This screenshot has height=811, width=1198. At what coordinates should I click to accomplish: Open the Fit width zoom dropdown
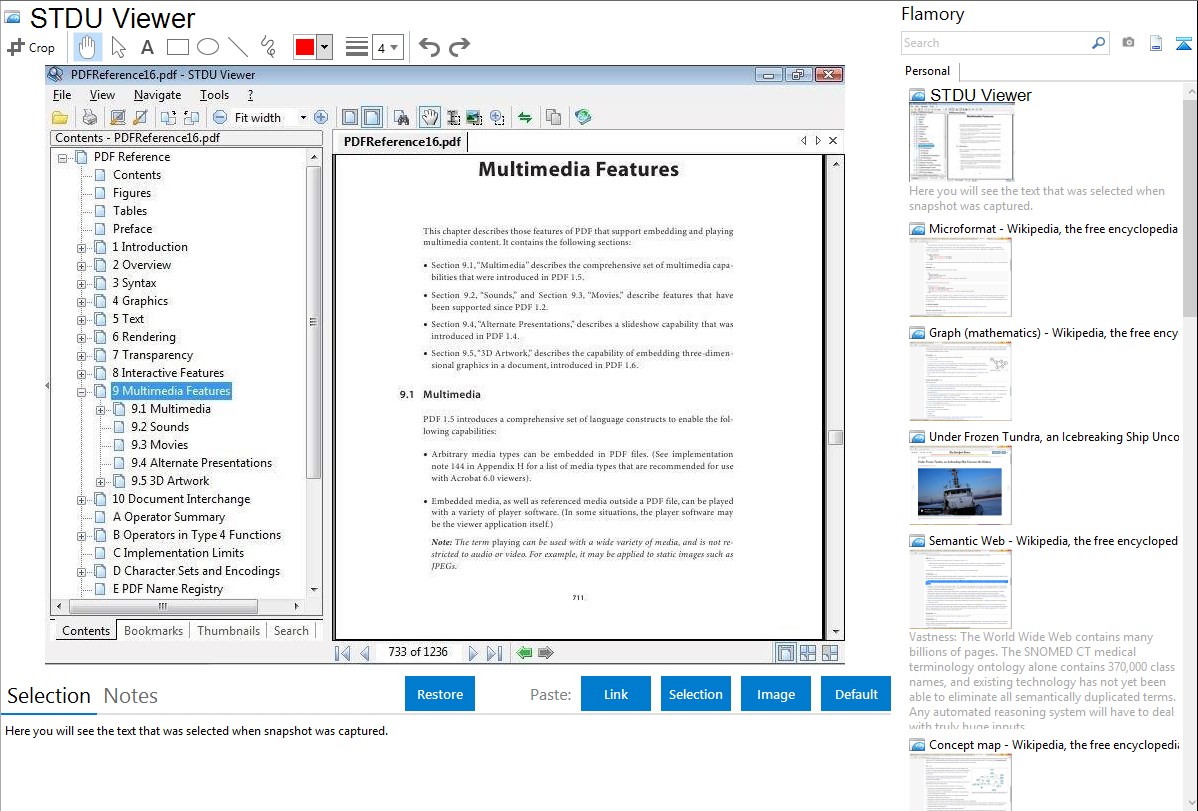[x=303, y=117]
